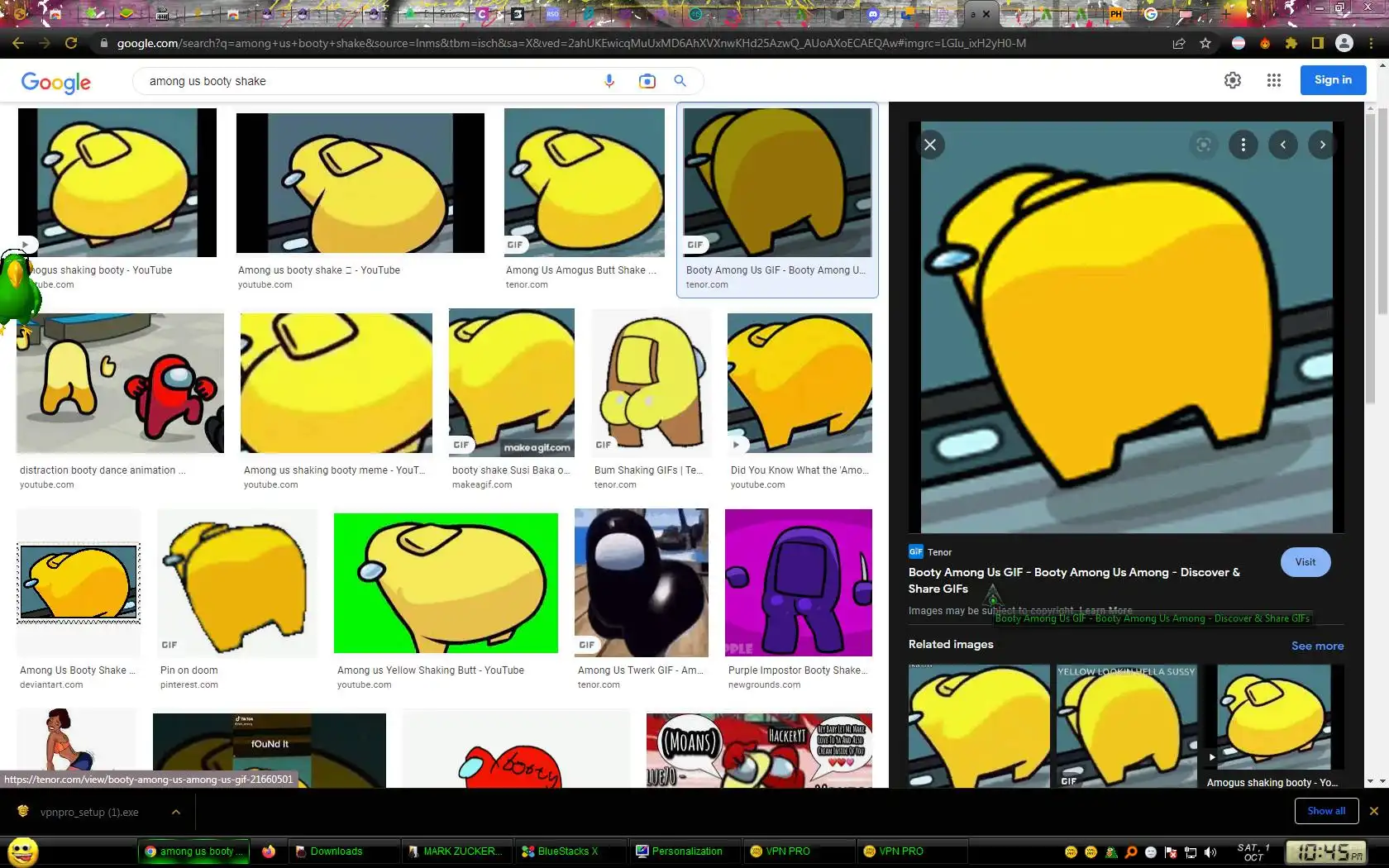Open 'Bum Shaking GIFs' tenor thumbnail
Screen dimensions: 1389x868
click(x=652, y=383)
